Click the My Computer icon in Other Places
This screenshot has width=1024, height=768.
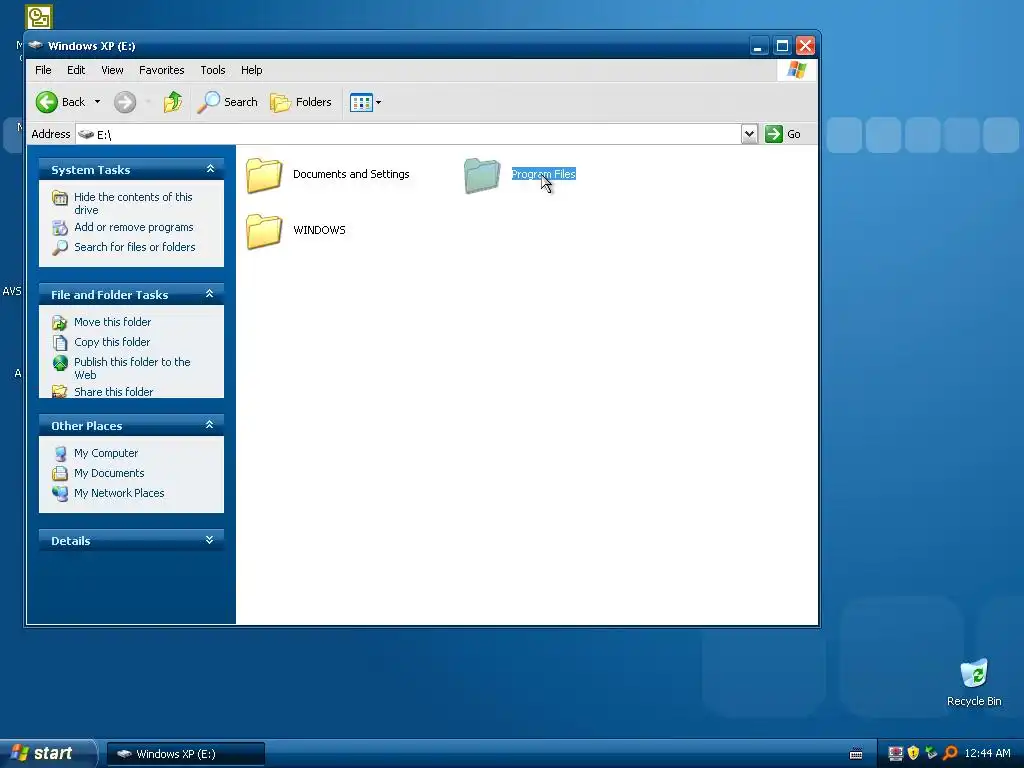[x=60, y=453]
